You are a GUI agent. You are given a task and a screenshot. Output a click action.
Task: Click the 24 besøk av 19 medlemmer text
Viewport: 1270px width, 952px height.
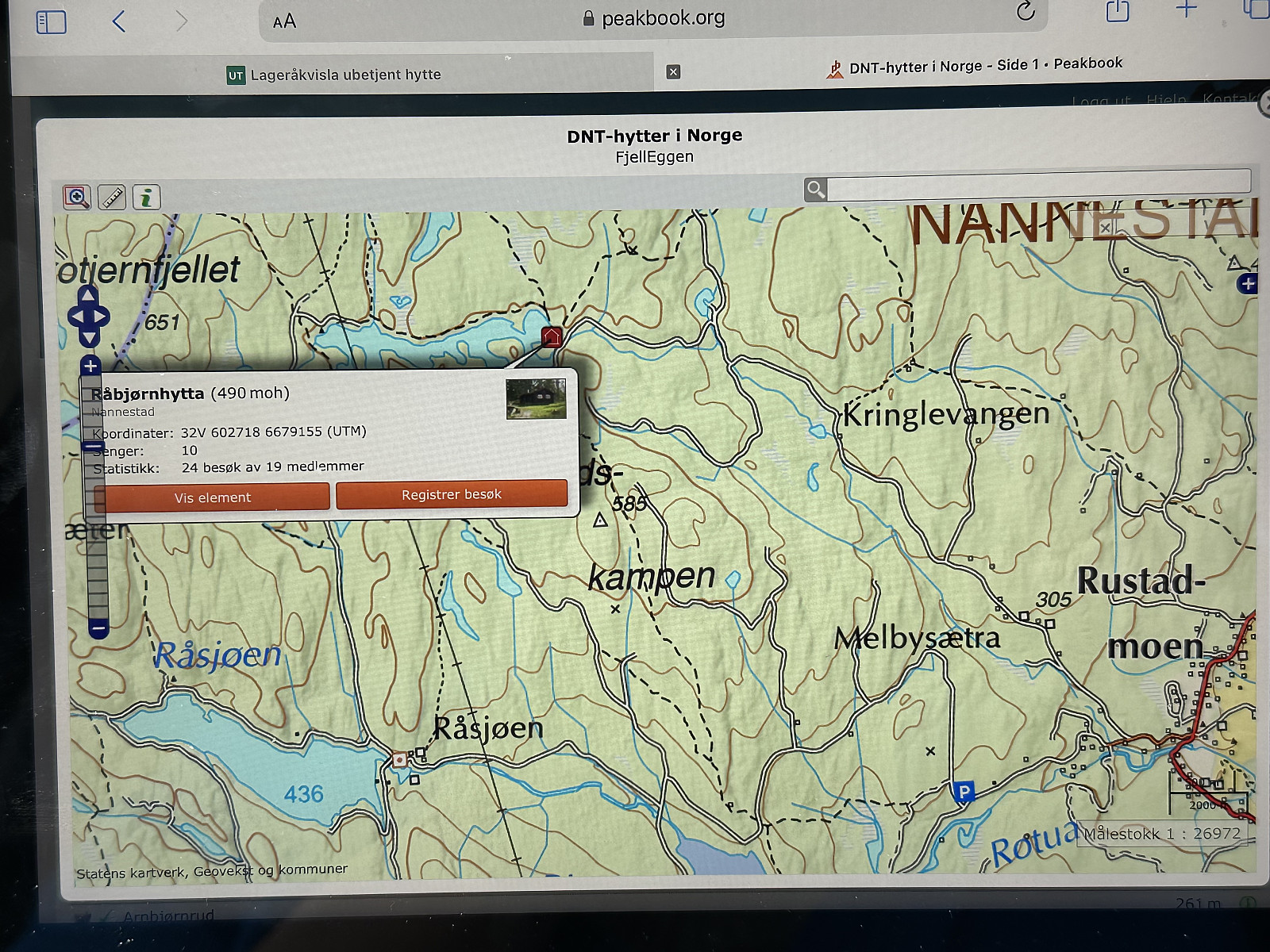(273, 466)
